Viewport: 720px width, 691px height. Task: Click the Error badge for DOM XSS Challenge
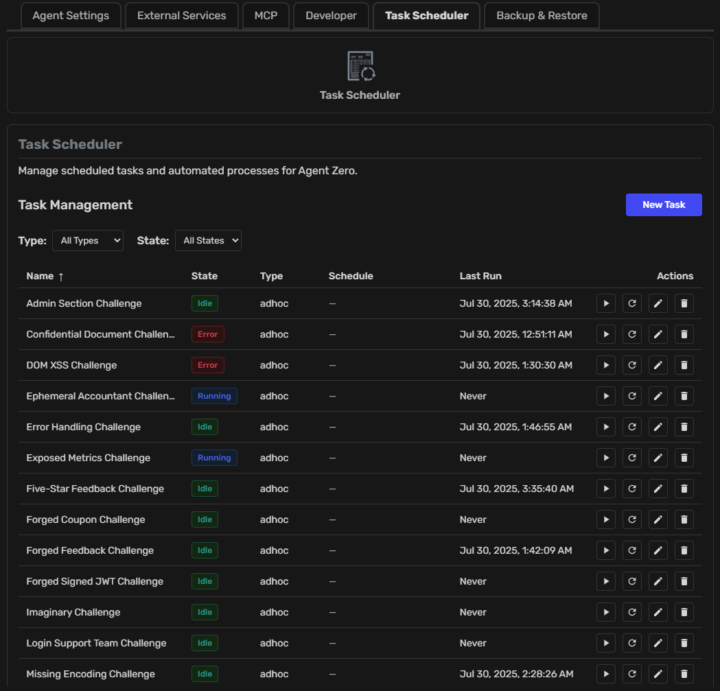[x=208, y=365]
